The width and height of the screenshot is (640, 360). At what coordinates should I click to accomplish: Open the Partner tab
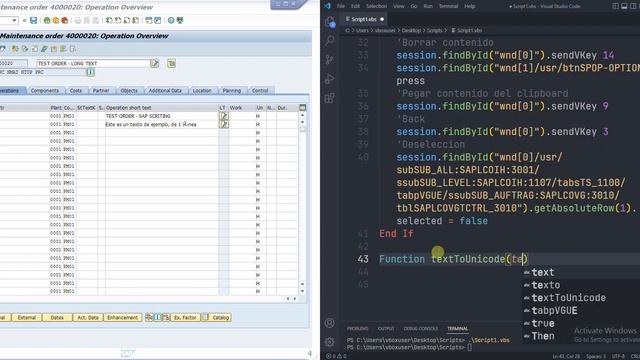pos(101,91)
